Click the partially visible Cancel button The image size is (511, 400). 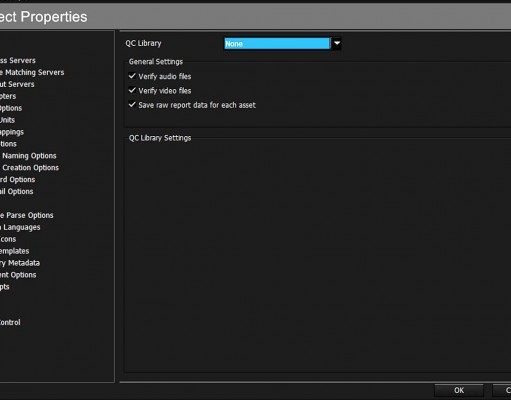[x=502, y=390]
